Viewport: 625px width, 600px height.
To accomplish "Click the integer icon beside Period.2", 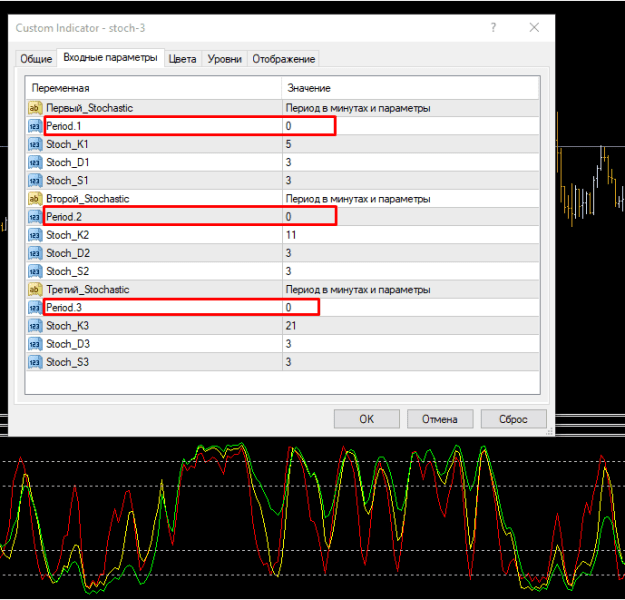I will 35,217.
